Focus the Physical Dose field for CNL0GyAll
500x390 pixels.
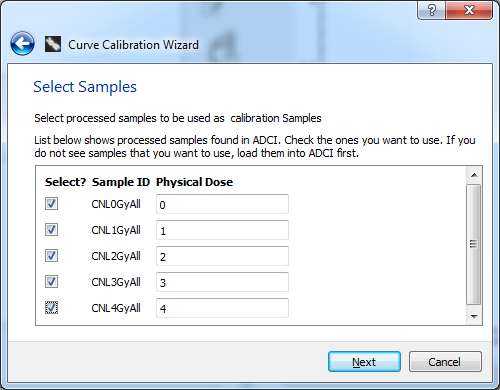point(222,204)
